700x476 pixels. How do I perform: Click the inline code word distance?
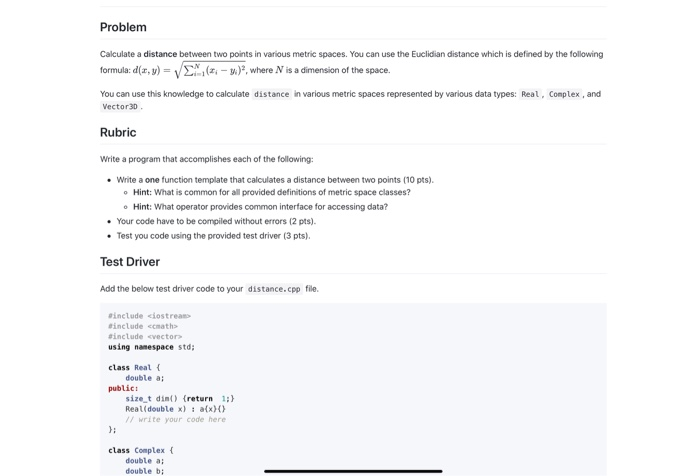click(271, 94)
